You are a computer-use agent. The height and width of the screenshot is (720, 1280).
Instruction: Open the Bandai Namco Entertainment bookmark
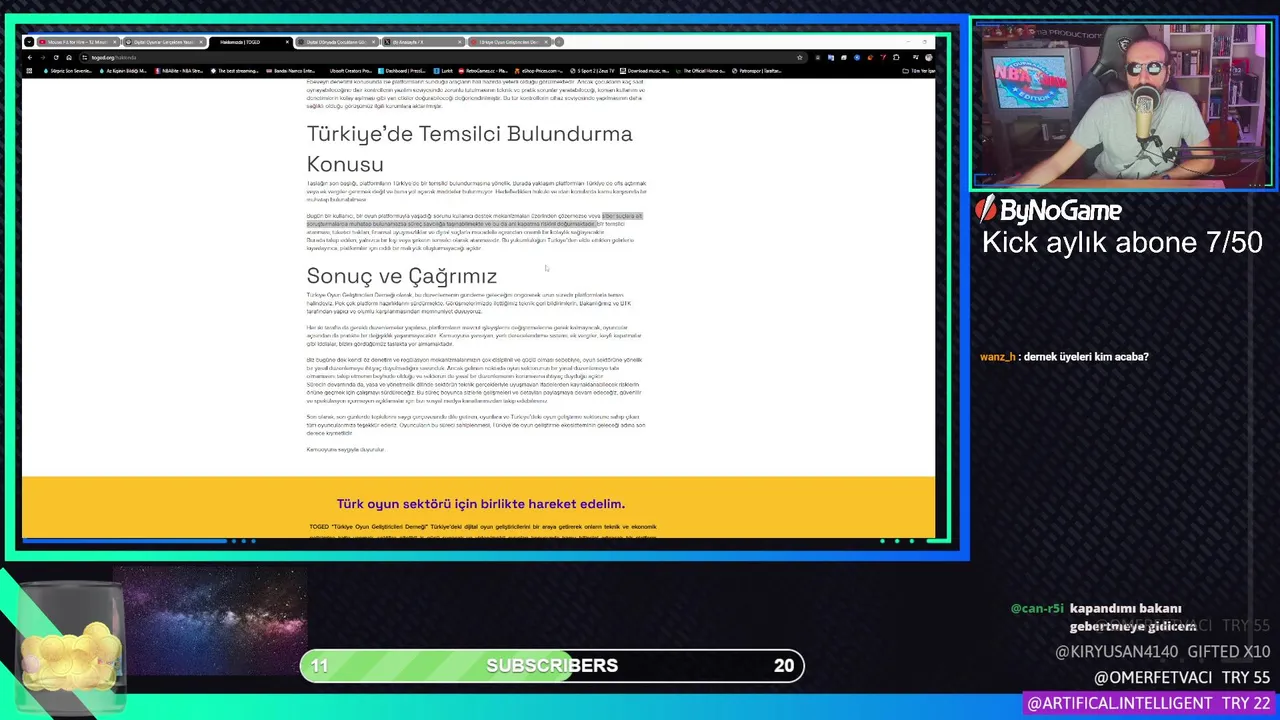click(291, 71)
